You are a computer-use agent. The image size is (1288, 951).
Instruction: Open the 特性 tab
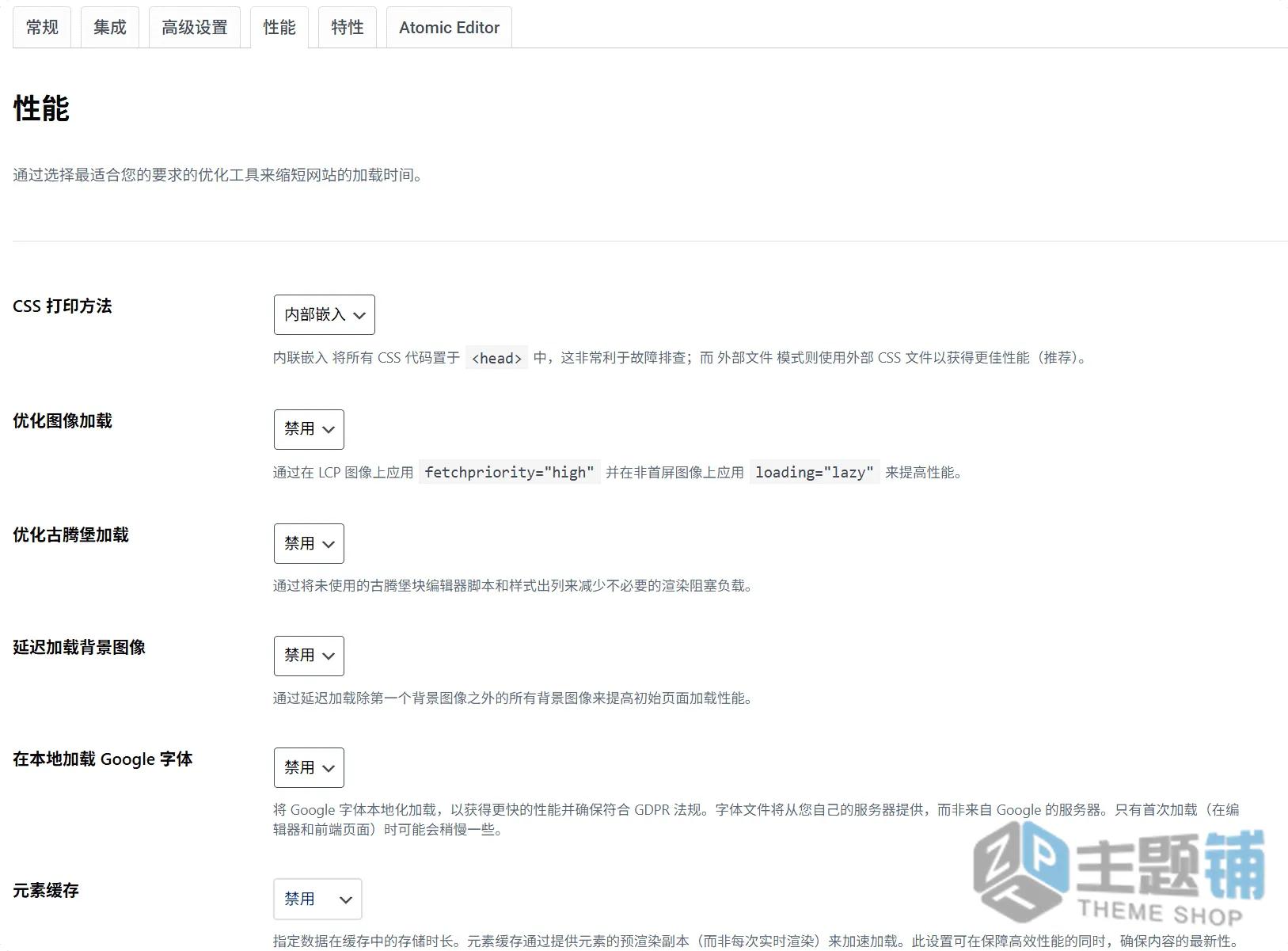point(348,28)
